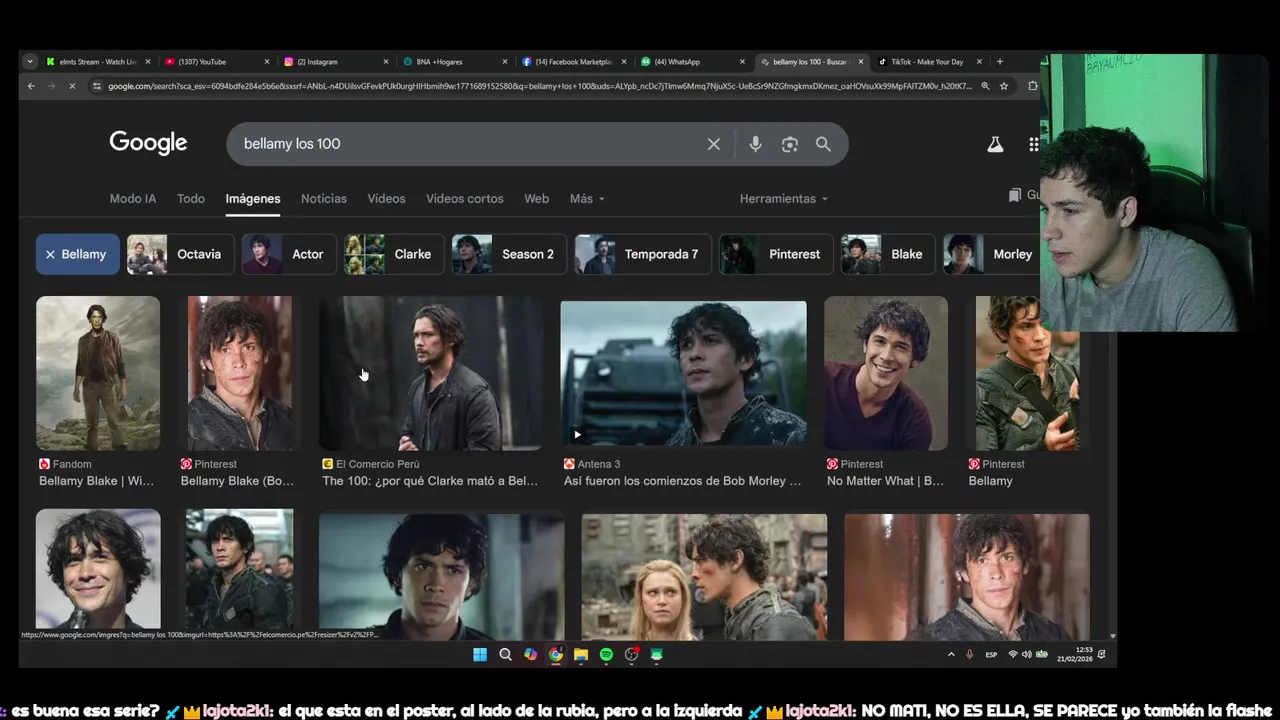Screen dimensions: 1280x720
Task: Go back in browser history
Action: (x=31, y=86)
